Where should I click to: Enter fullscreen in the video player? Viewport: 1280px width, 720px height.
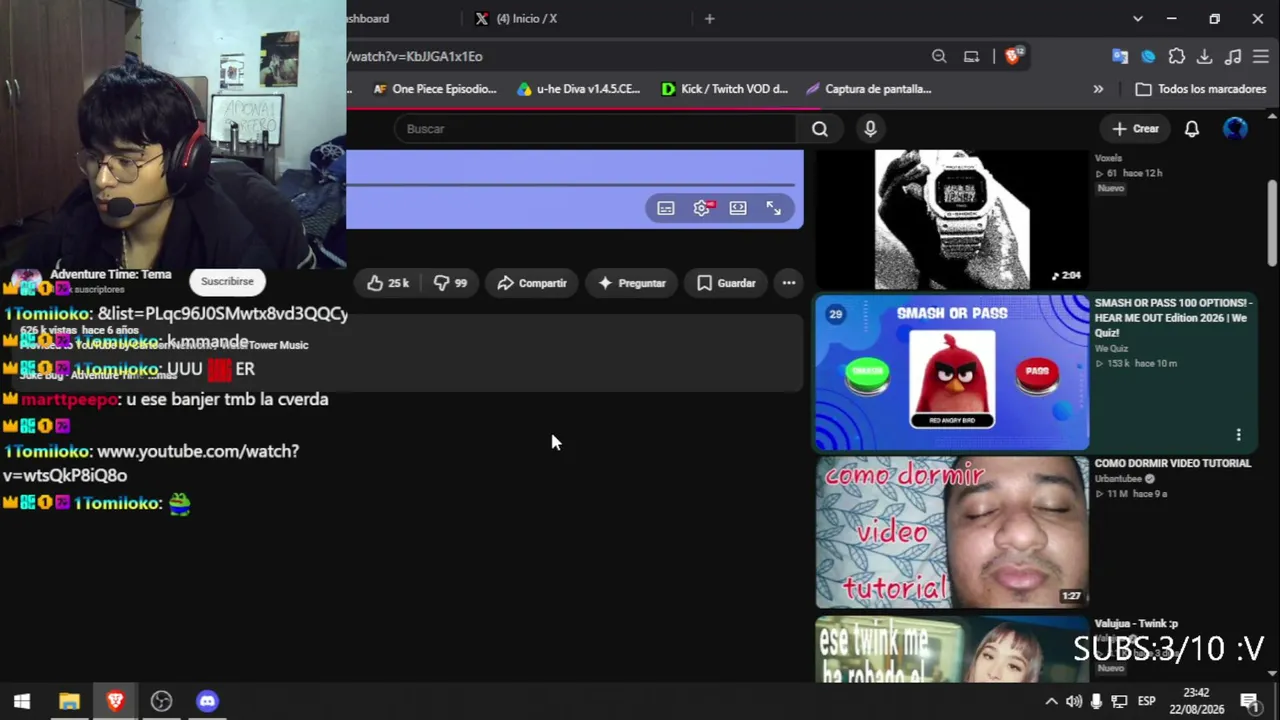774,208
